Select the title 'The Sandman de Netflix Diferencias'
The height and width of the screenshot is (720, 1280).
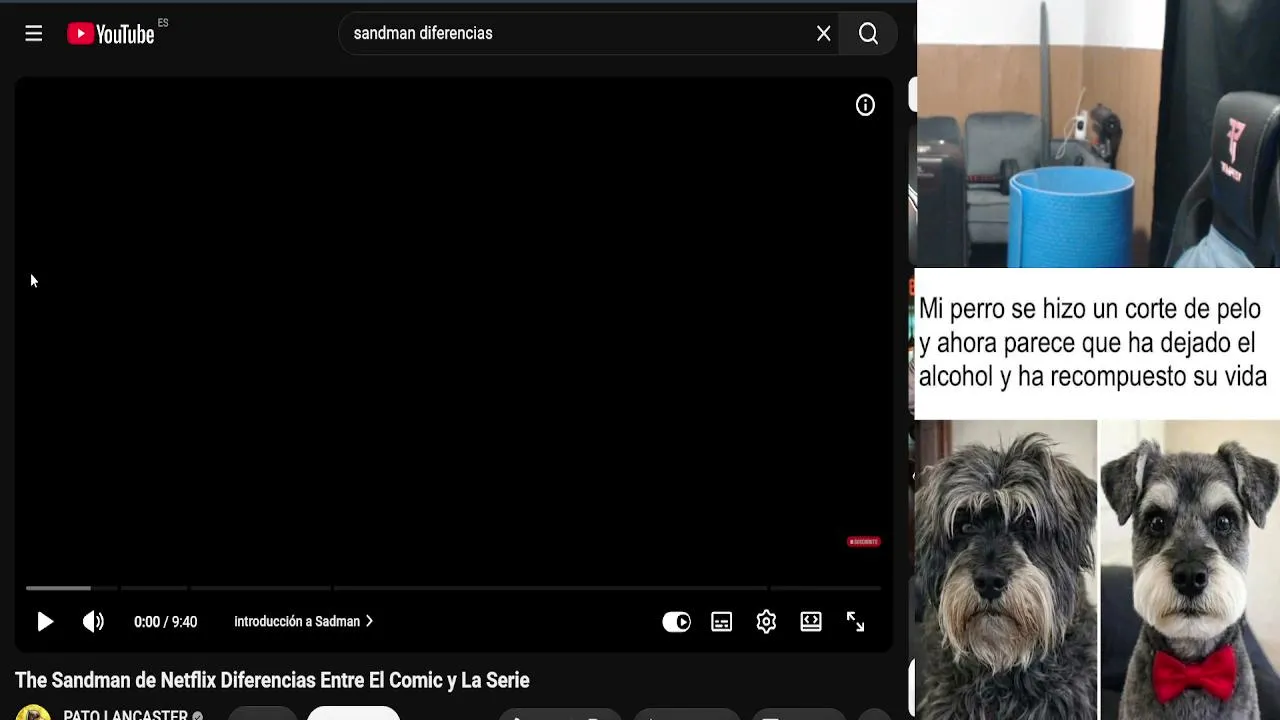coord(272,681)
